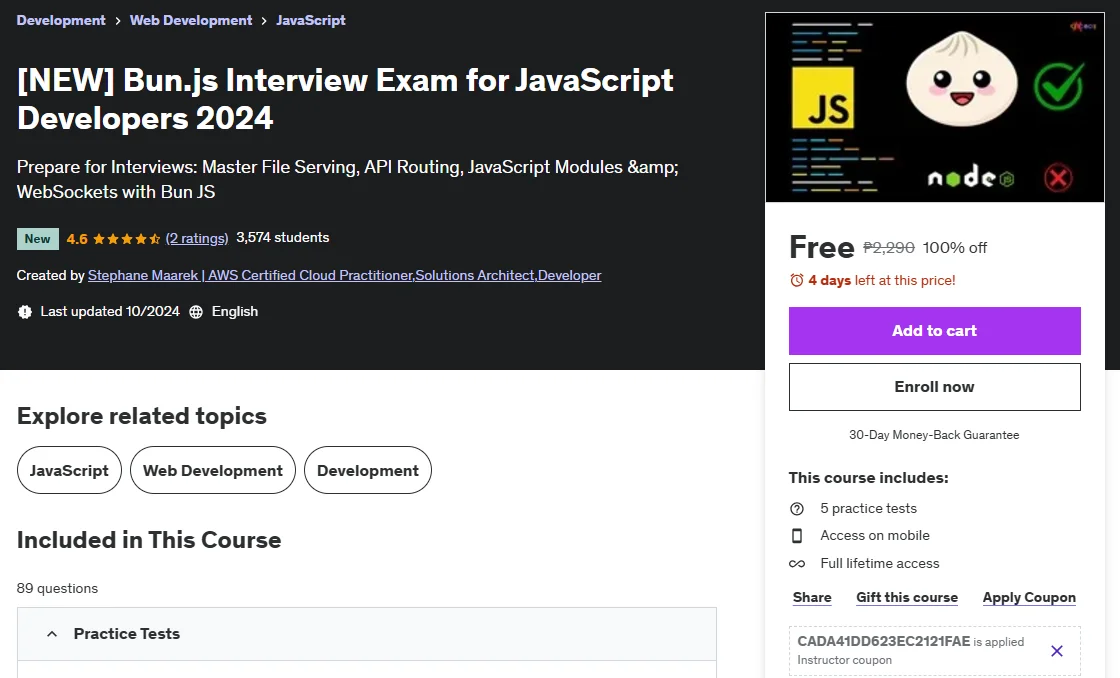Image resolution: width=1120 pixels, height=678 pixels.
Task: Select the Development topic pill
Action: pos(368,470)
